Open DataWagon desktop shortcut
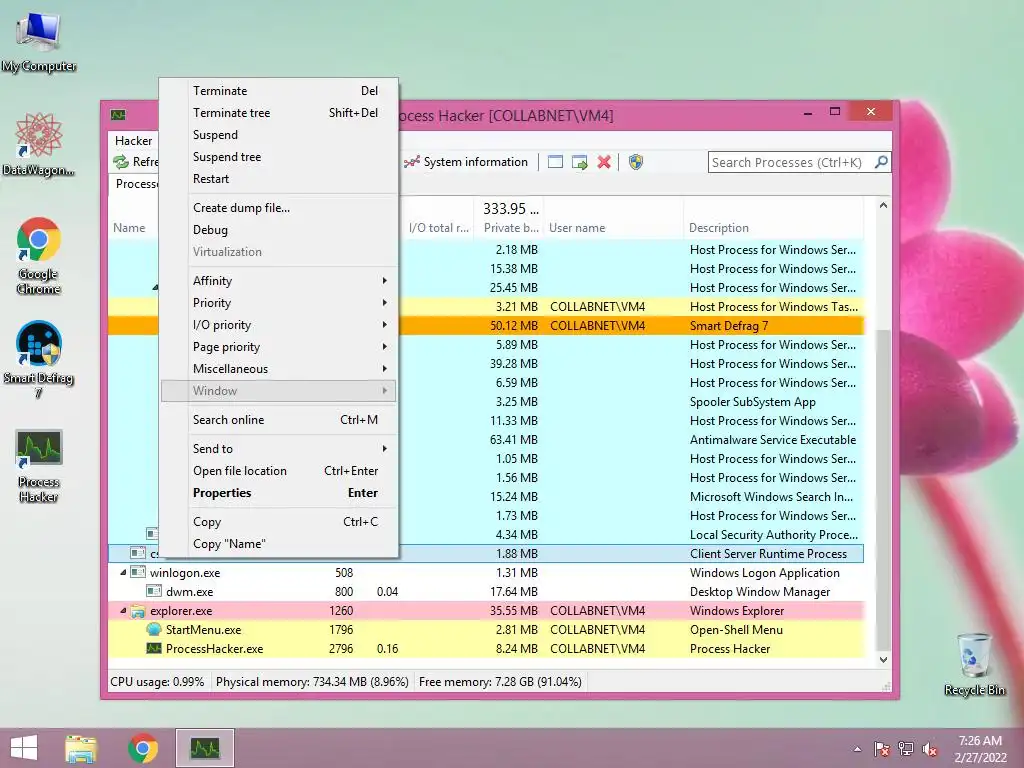Screen dimensions: 1024x768 click(x=39, y=144)
